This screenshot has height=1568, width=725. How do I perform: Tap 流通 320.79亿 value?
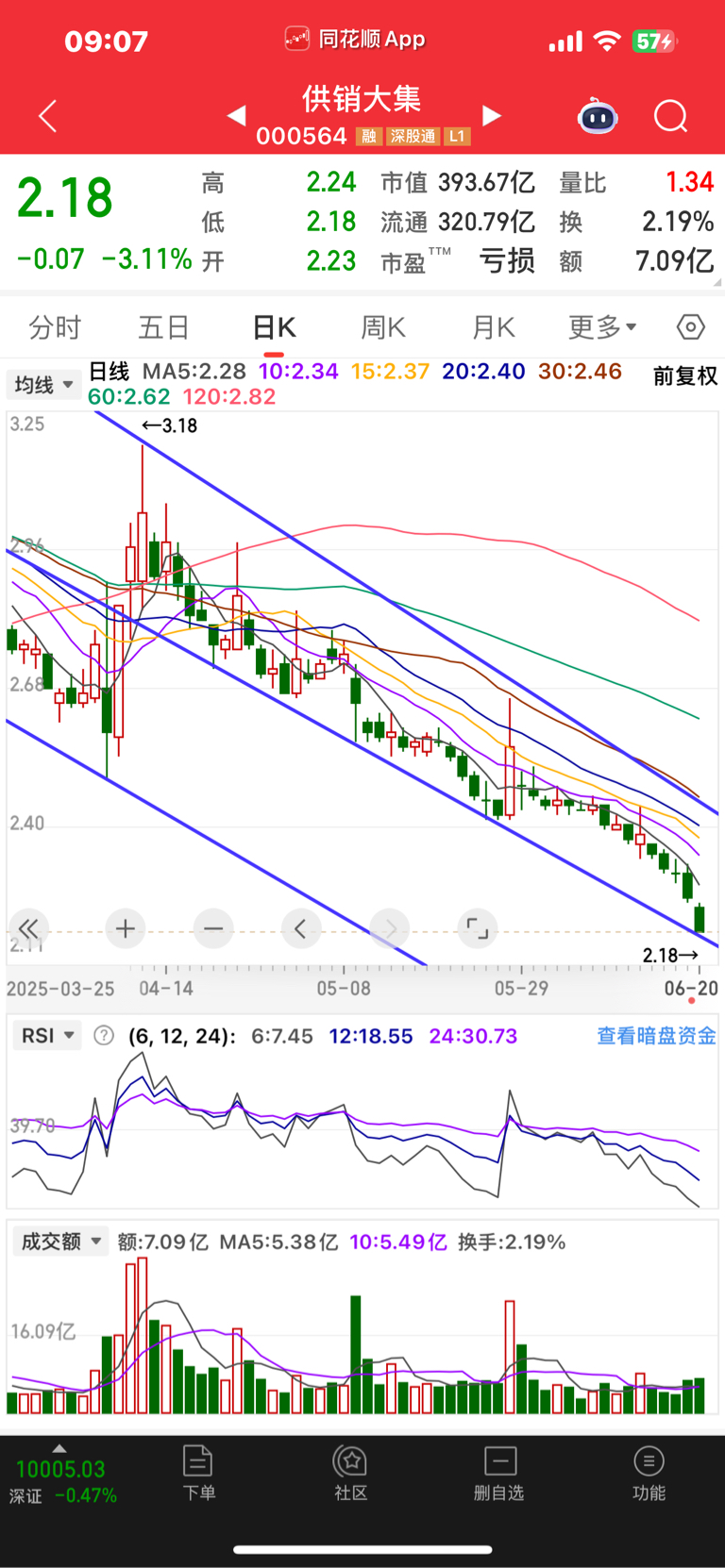coord(458,222)
